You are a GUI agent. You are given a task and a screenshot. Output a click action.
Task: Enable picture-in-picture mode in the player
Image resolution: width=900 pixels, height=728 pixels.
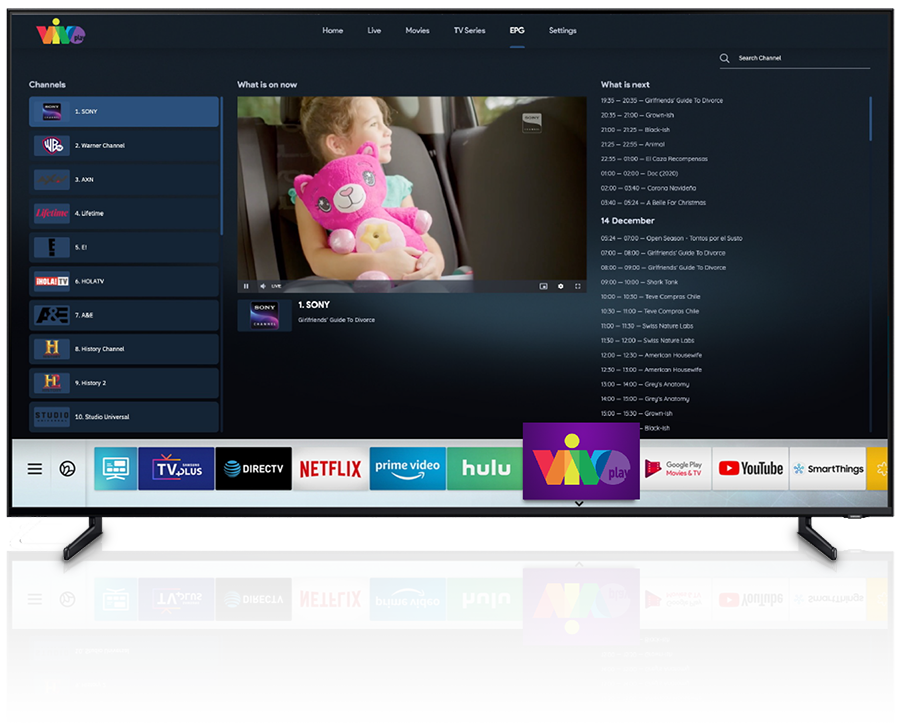543,286
